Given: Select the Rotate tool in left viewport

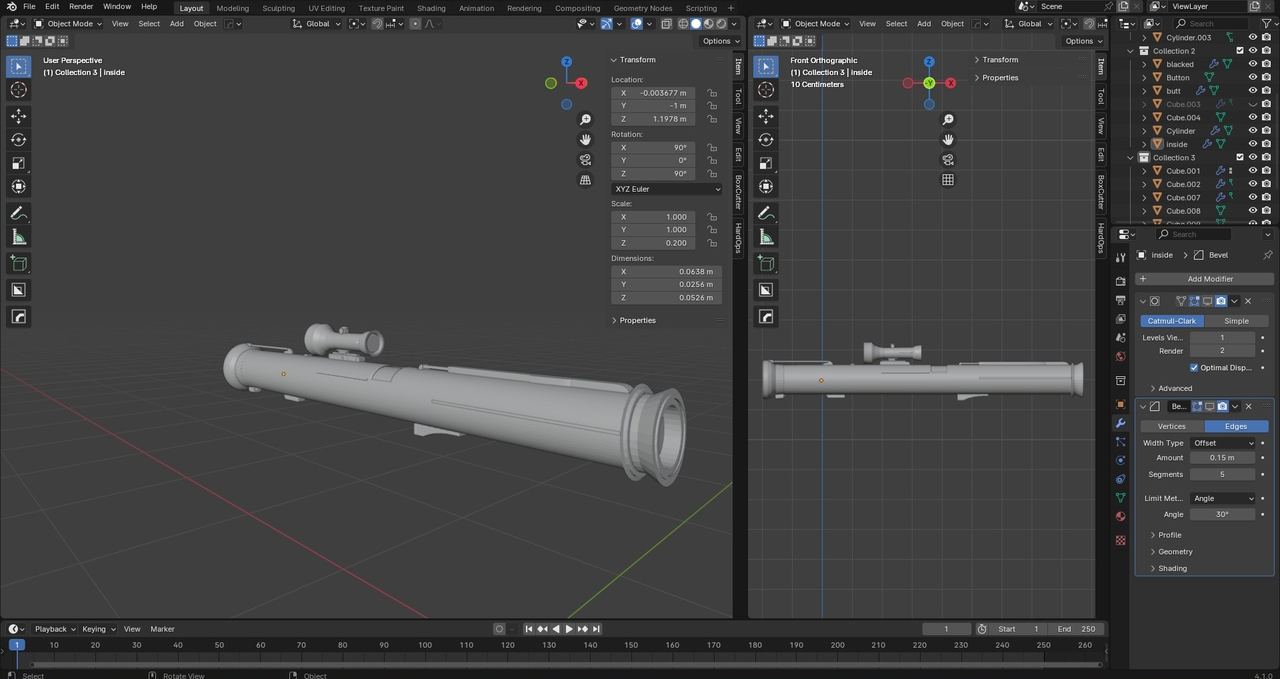Looking at the screenshot, I should (x=18, y=140).
